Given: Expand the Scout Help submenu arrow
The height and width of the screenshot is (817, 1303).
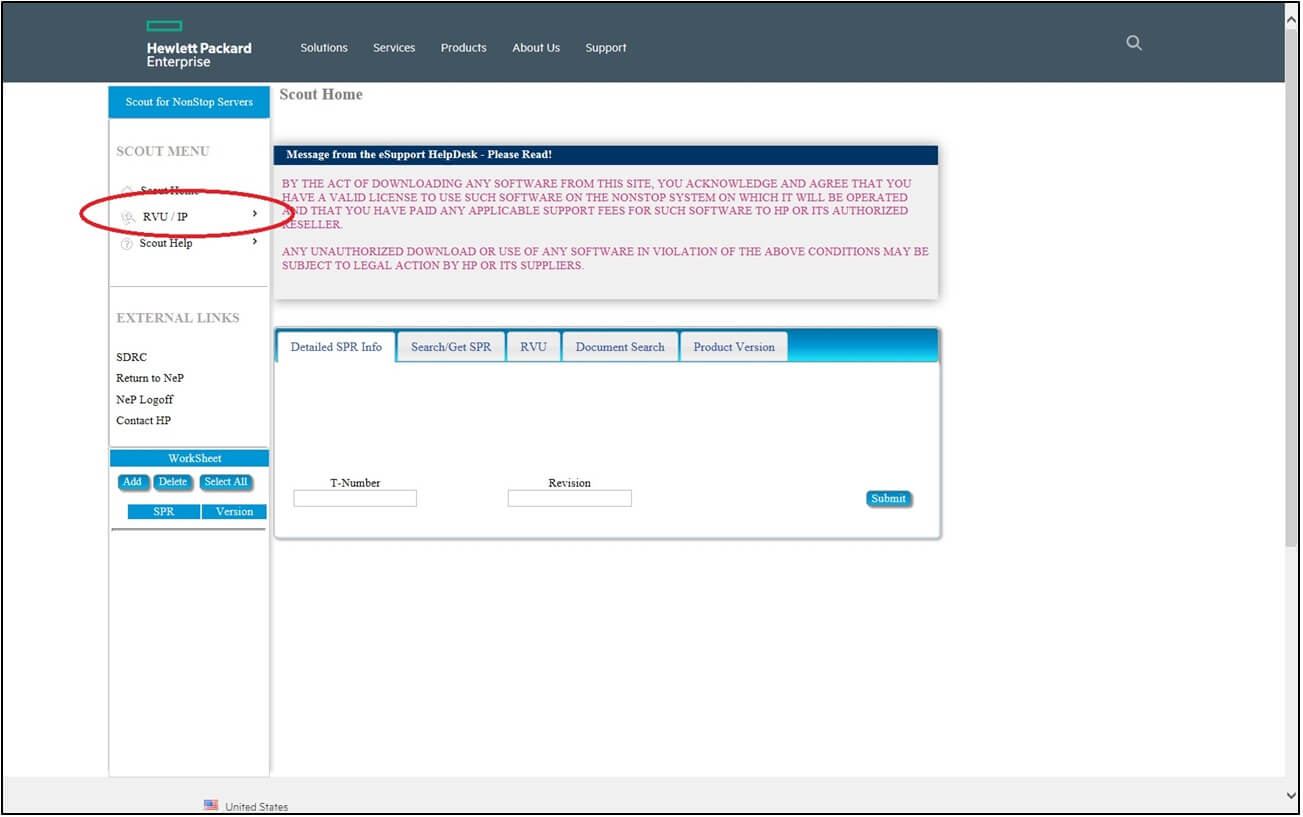Looking at the screenshot, I should [x=255, y=241].
